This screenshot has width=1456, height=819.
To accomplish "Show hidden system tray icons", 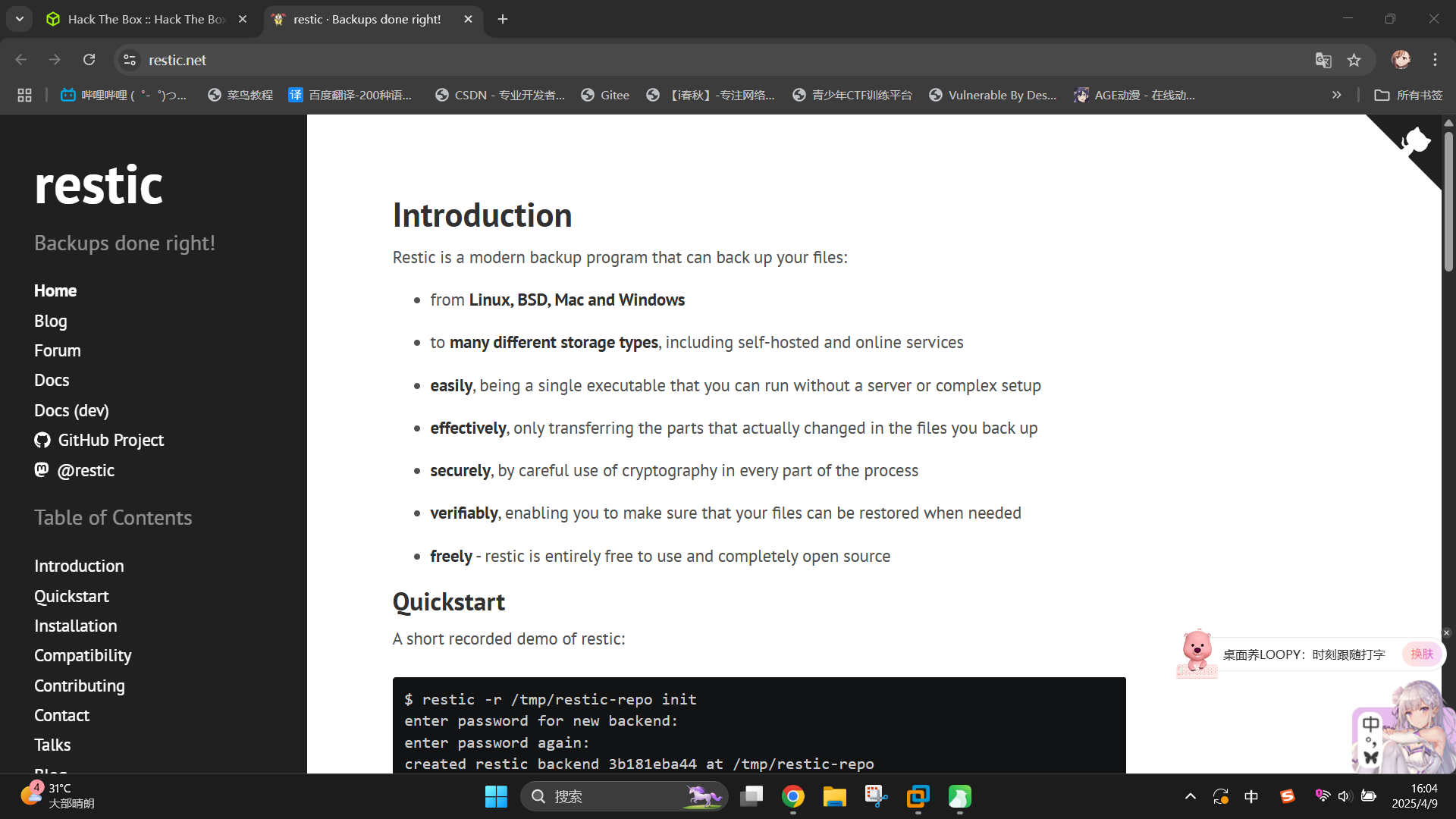I will pos(1191,796).
